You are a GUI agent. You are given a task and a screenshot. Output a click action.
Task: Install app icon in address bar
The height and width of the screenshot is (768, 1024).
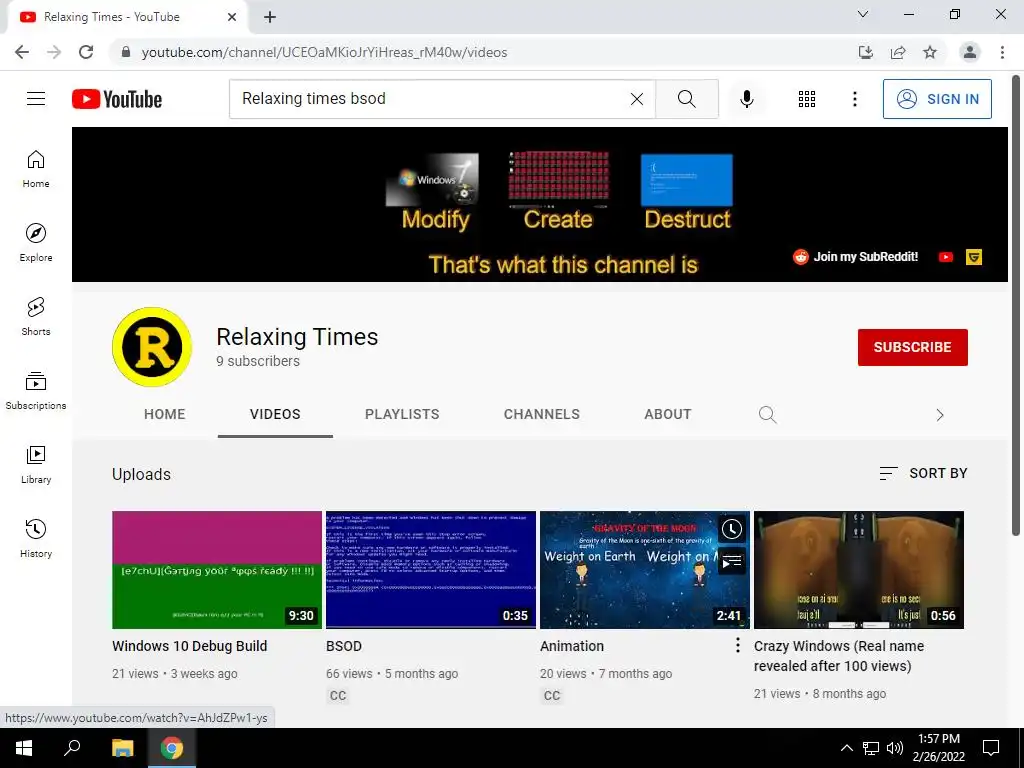(x=865, y=52)
